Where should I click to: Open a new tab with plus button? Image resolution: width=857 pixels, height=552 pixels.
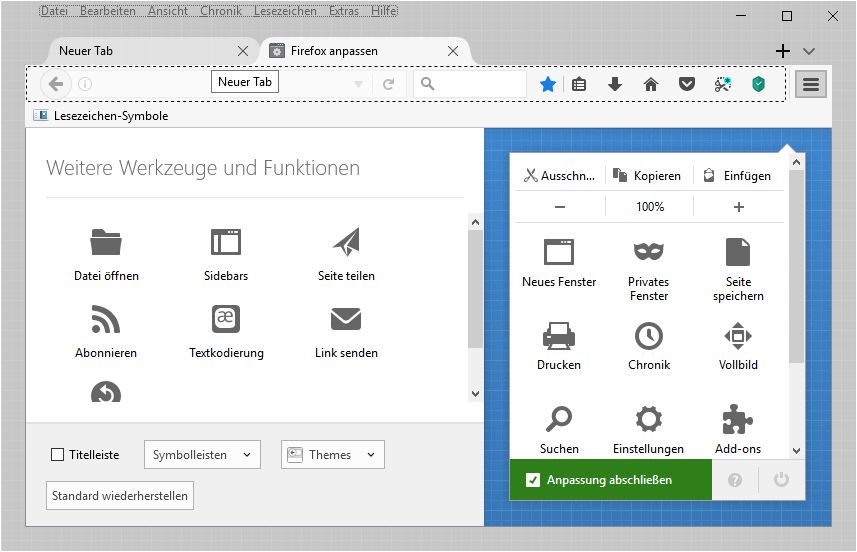tap(783, 51)
